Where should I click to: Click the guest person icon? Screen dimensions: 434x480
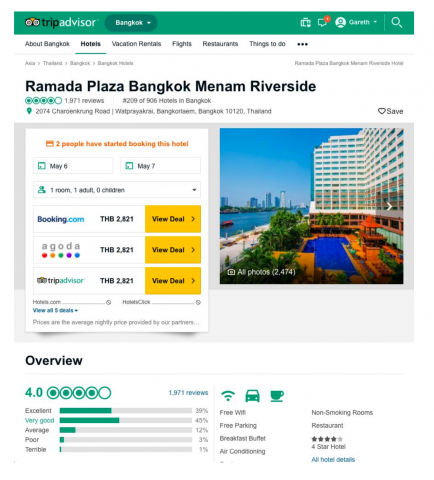pyautogui.click(x=42, y=190)
